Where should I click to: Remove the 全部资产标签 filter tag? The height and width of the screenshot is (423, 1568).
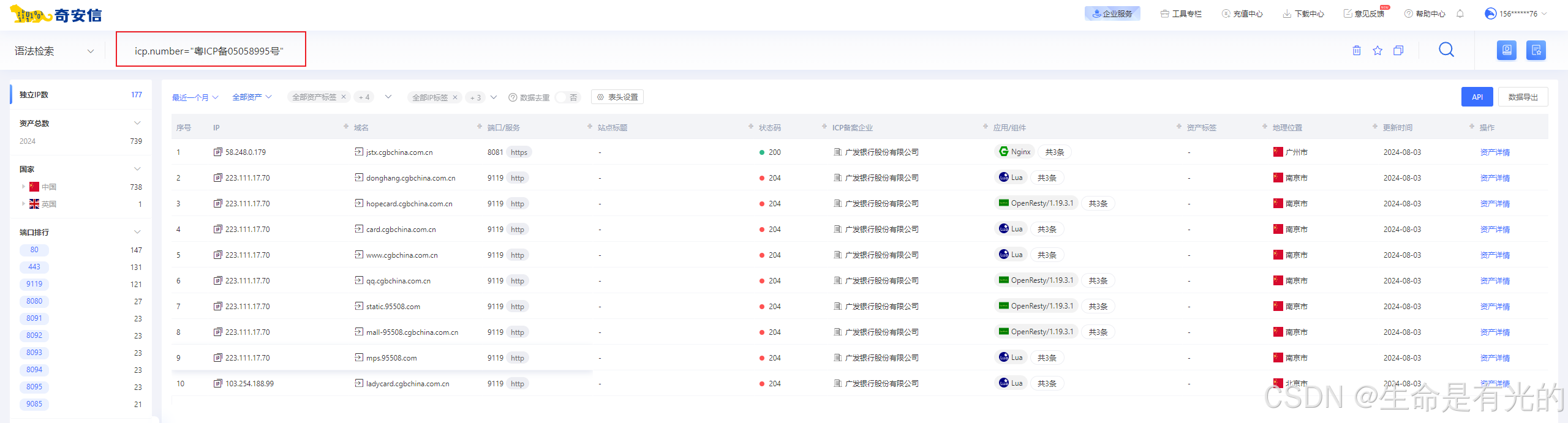point(344,97)
